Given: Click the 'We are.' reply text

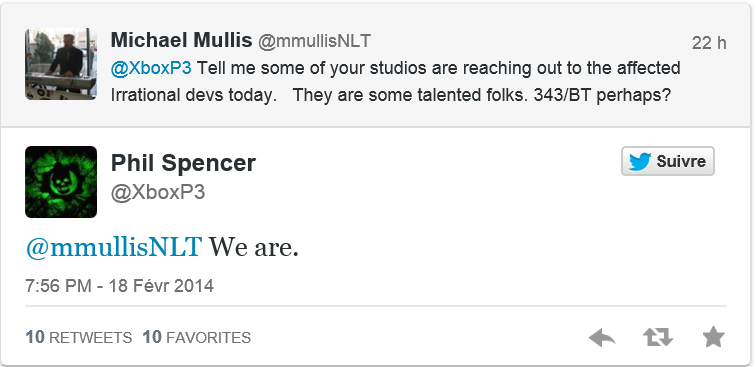Looking at the screenshot, I should click(x=254, y=246).
